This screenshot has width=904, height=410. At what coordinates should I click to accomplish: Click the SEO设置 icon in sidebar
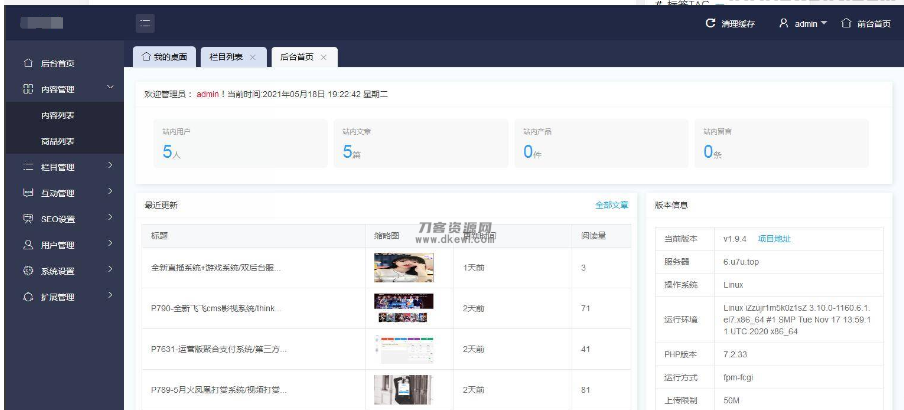[28, 219]
